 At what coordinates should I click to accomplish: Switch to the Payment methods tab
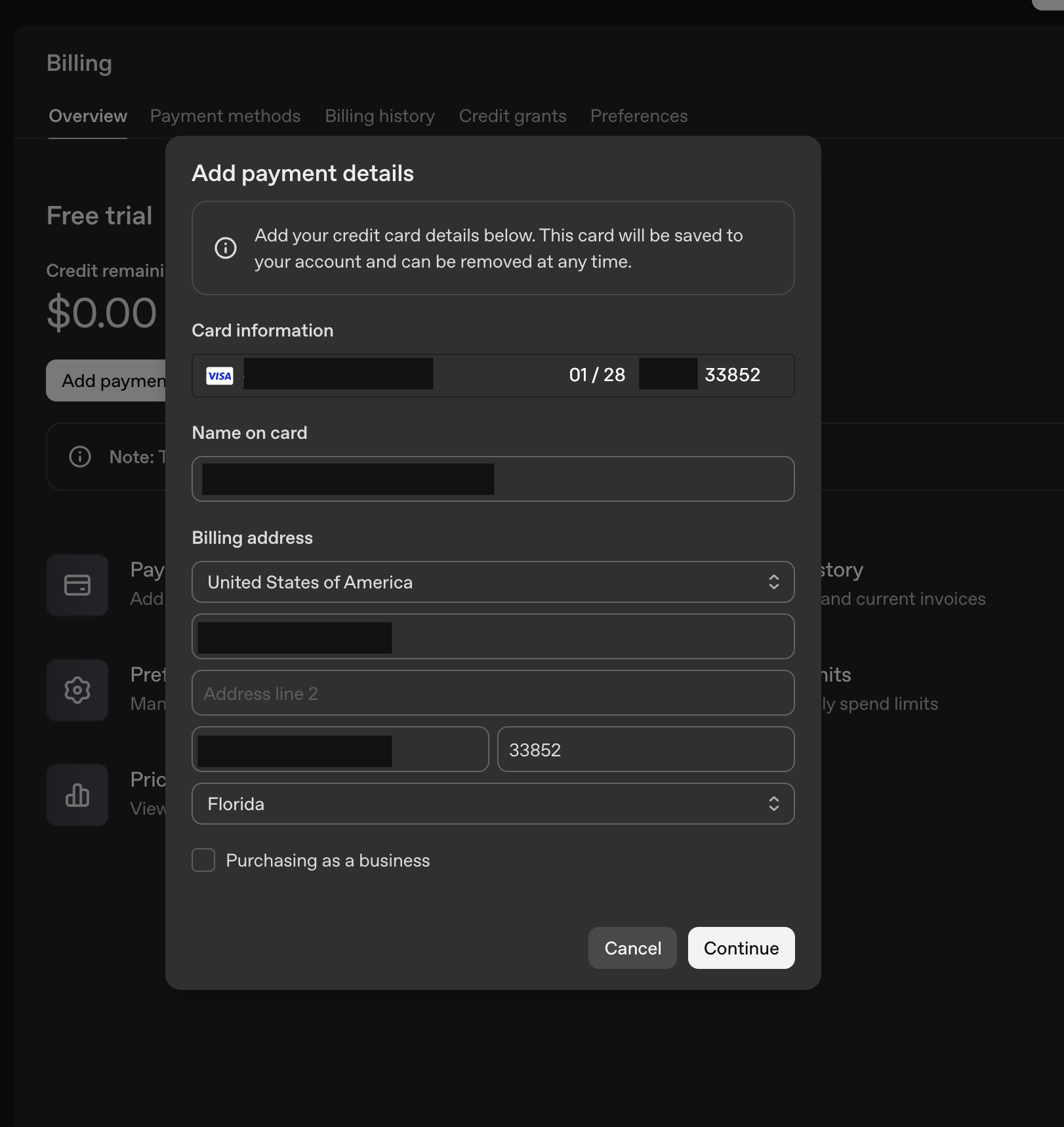tap(225, 116)
